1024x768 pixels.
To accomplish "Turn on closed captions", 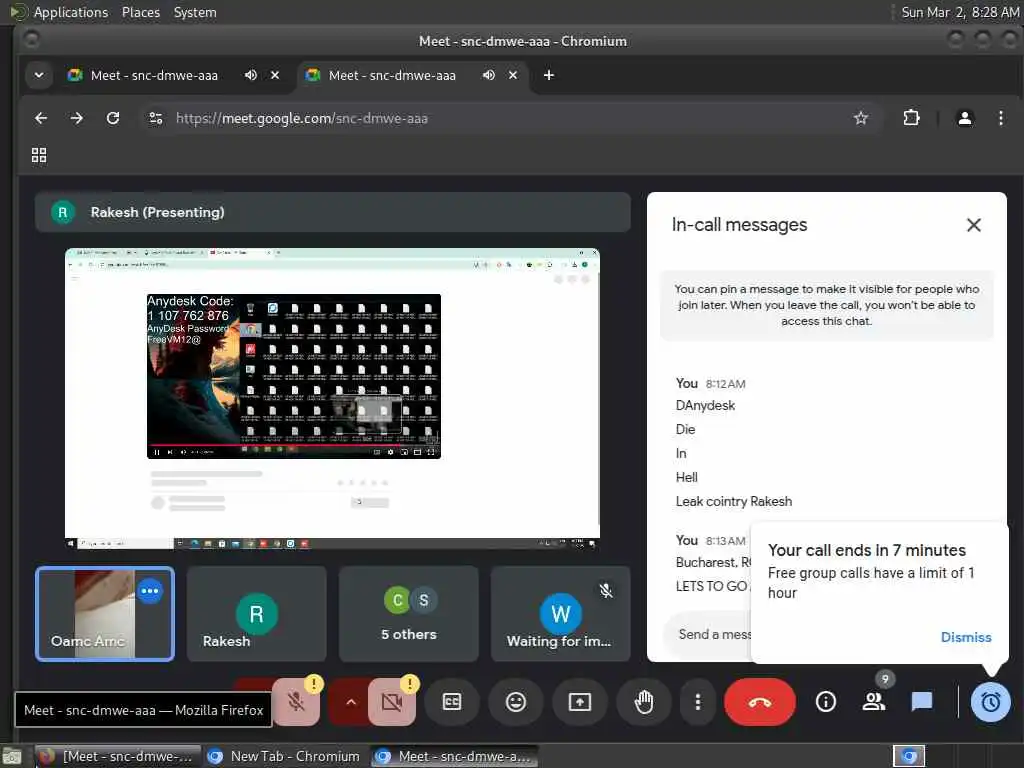I will coord(451,702).
